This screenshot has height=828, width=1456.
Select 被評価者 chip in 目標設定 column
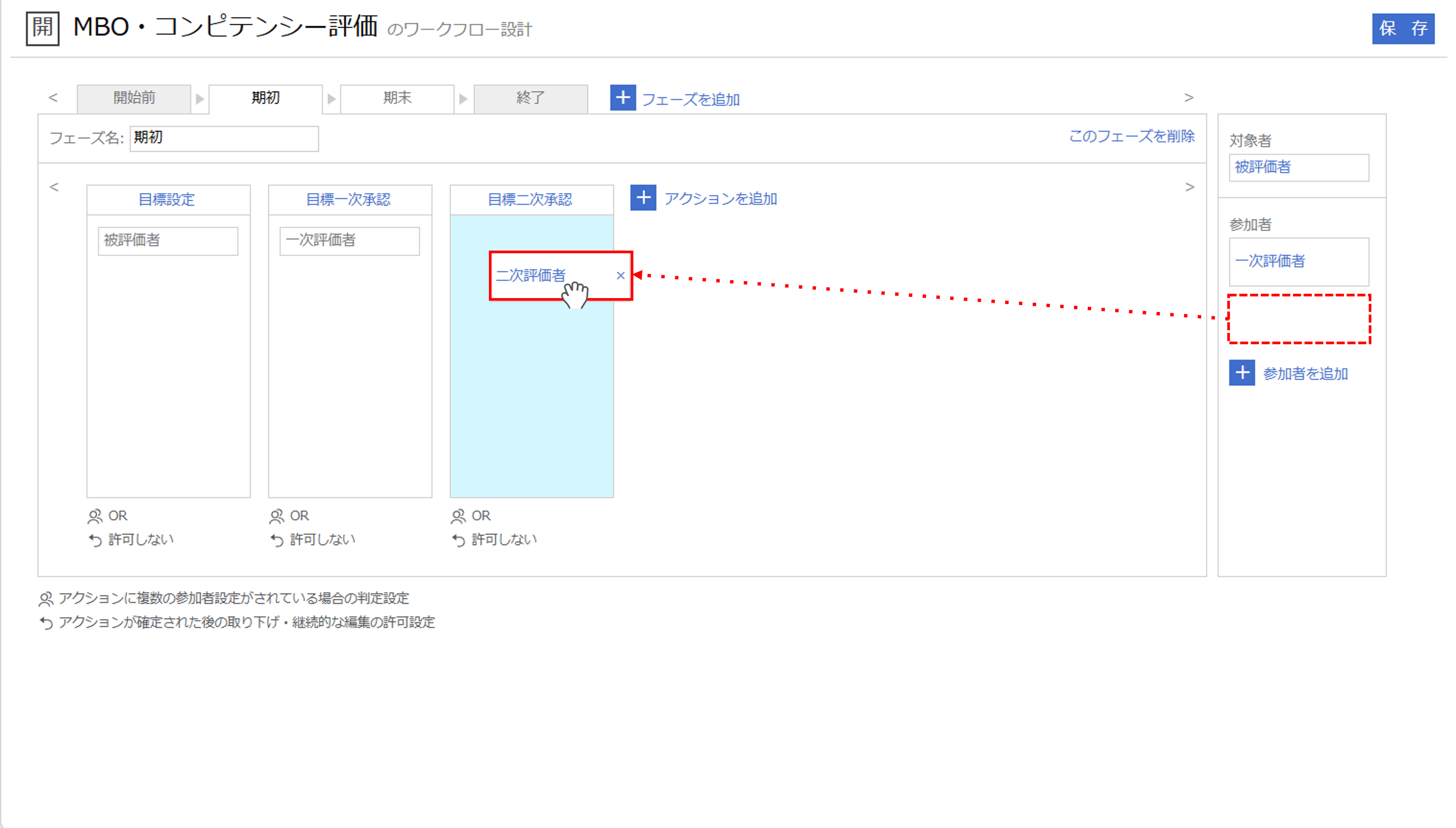tap(168, 241)
